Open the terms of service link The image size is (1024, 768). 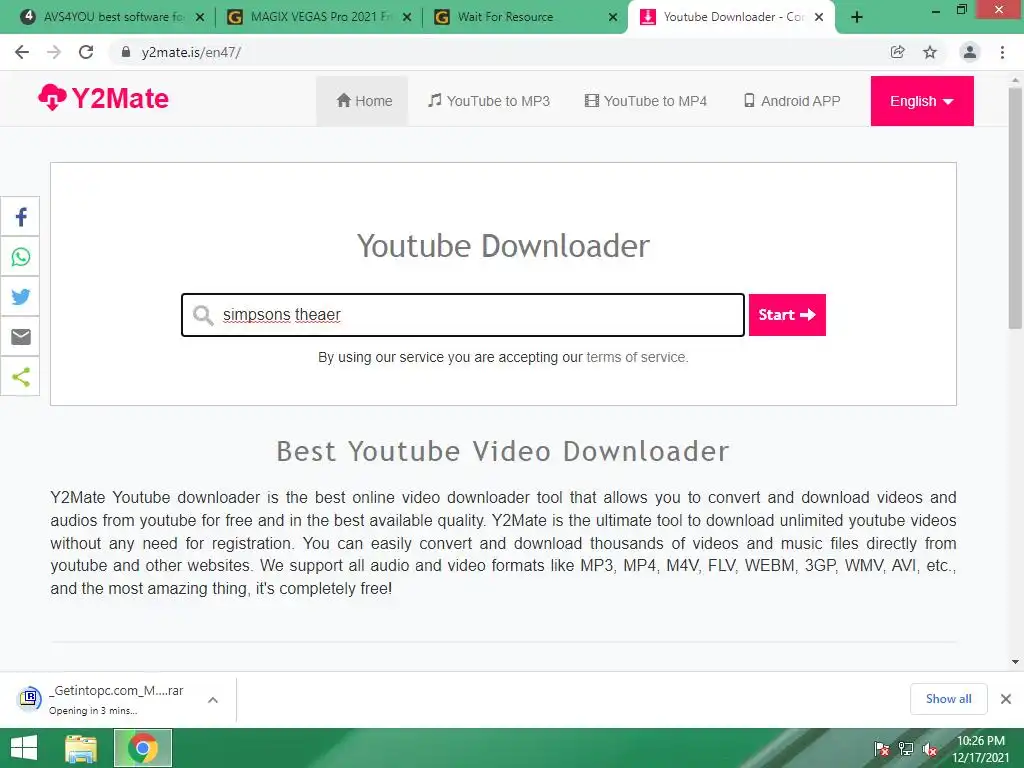point(637,357)
